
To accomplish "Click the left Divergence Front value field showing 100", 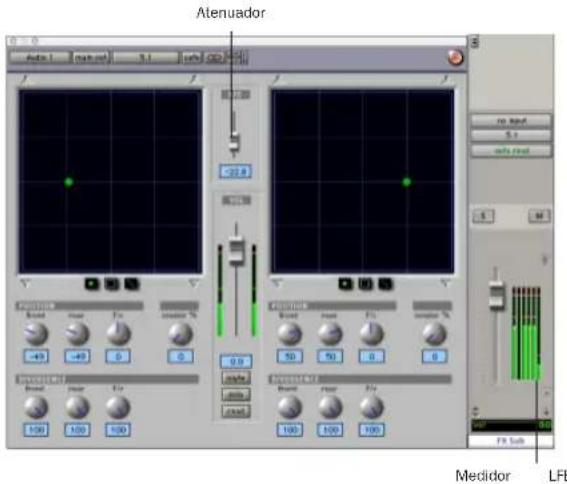I will pos(36,430).
